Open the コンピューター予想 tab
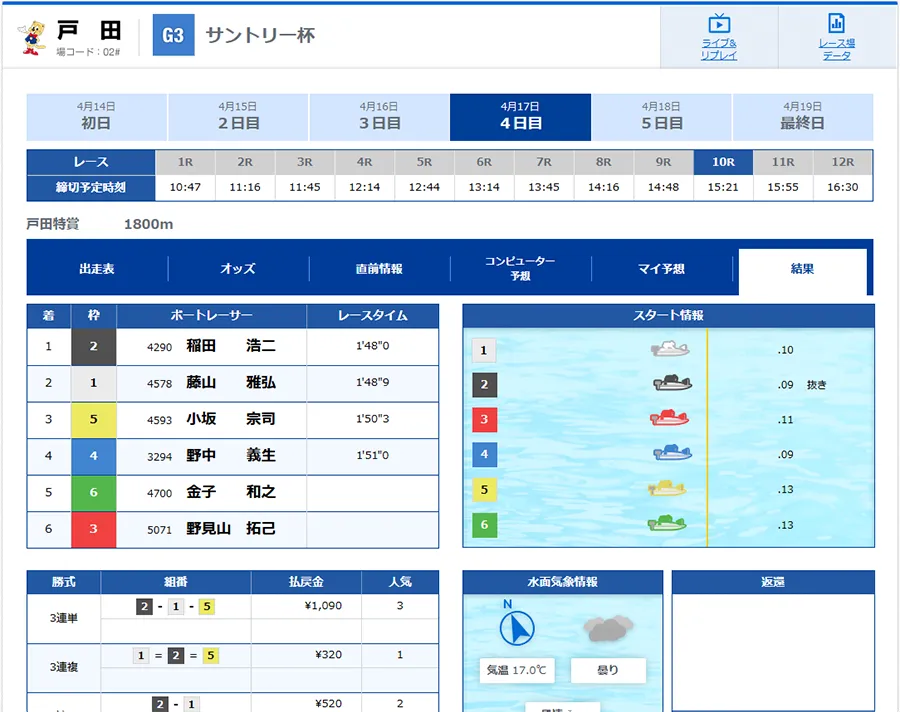This screenshot has width=900, height=712. pyautogui.click(x=520, y=269)
